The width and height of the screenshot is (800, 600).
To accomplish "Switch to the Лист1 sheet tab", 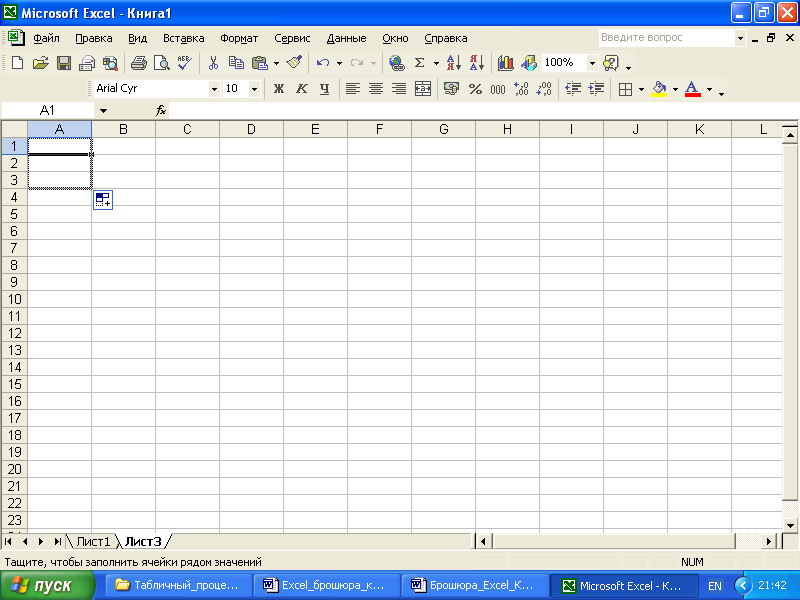I will point(93,541).
